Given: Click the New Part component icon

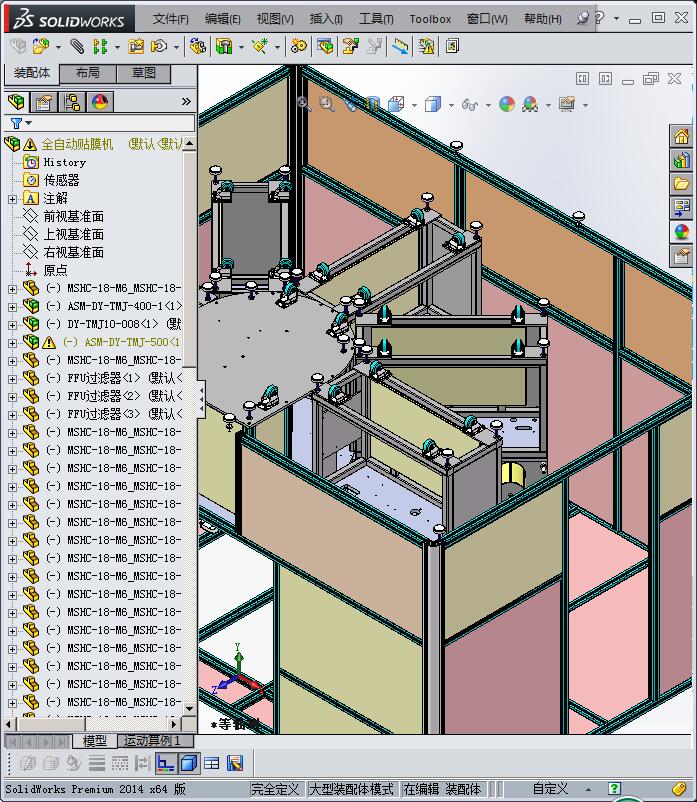Looking at the screenshot, I should [x=41, y=47].
